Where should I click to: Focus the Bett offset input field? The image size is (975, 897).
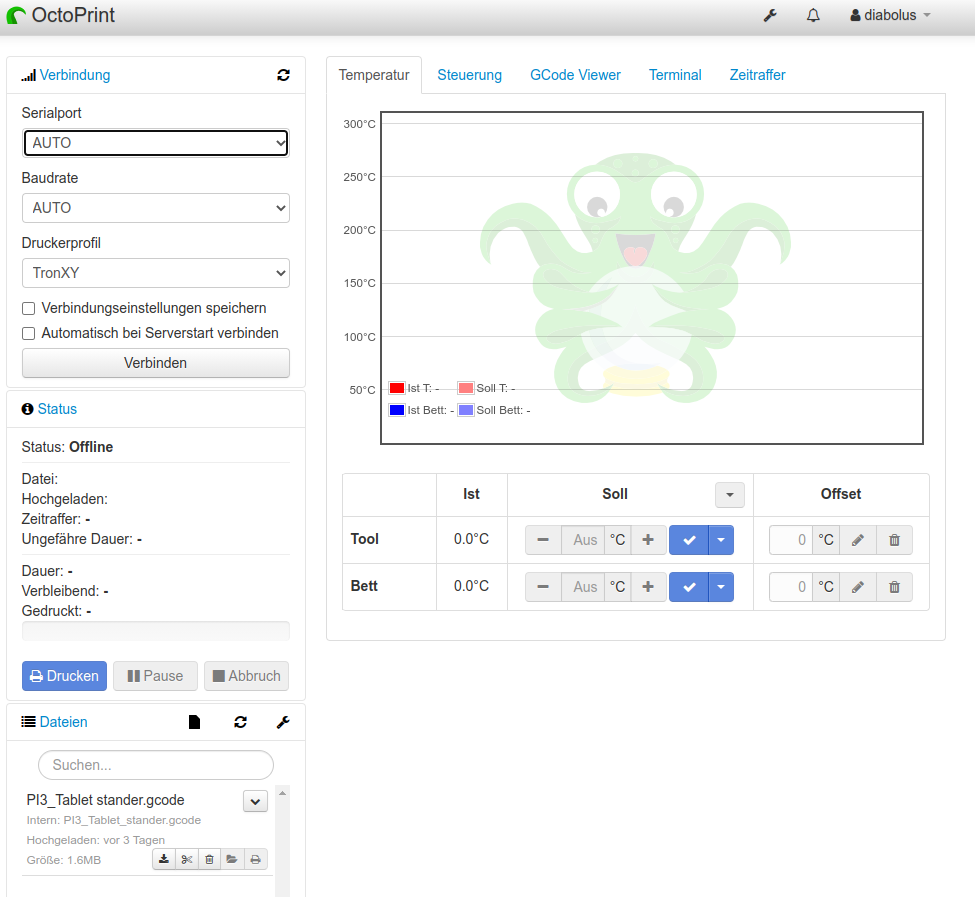click(791, 587)
